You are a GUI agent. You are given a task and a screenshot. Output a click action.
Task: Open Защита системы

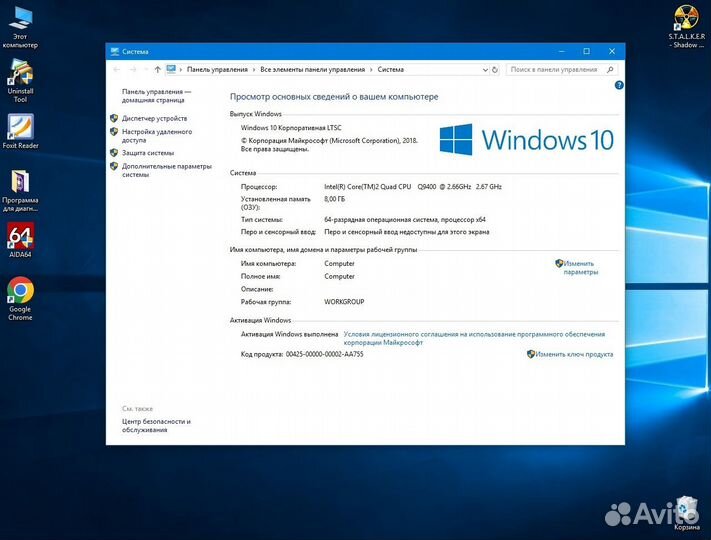pos(148,153)
